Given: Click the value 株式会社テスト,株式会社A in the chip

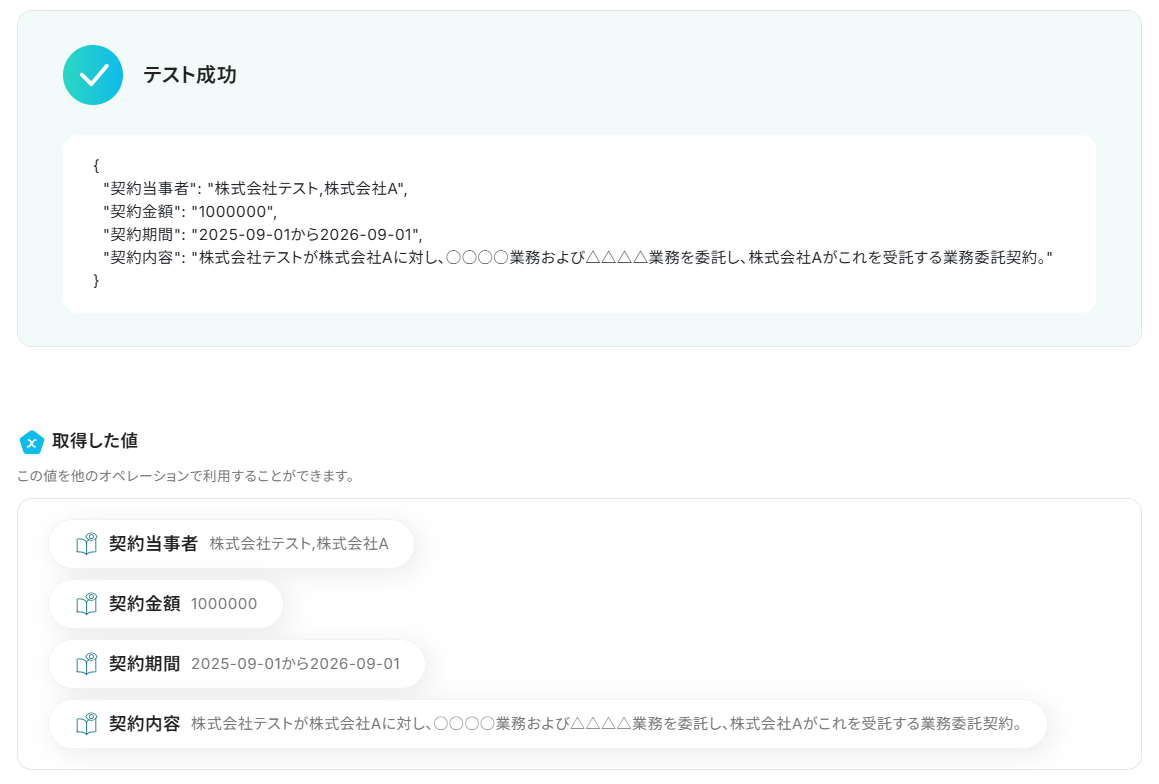Looking at the screenshot, I should pyautogui.click(x=299, y=544).
